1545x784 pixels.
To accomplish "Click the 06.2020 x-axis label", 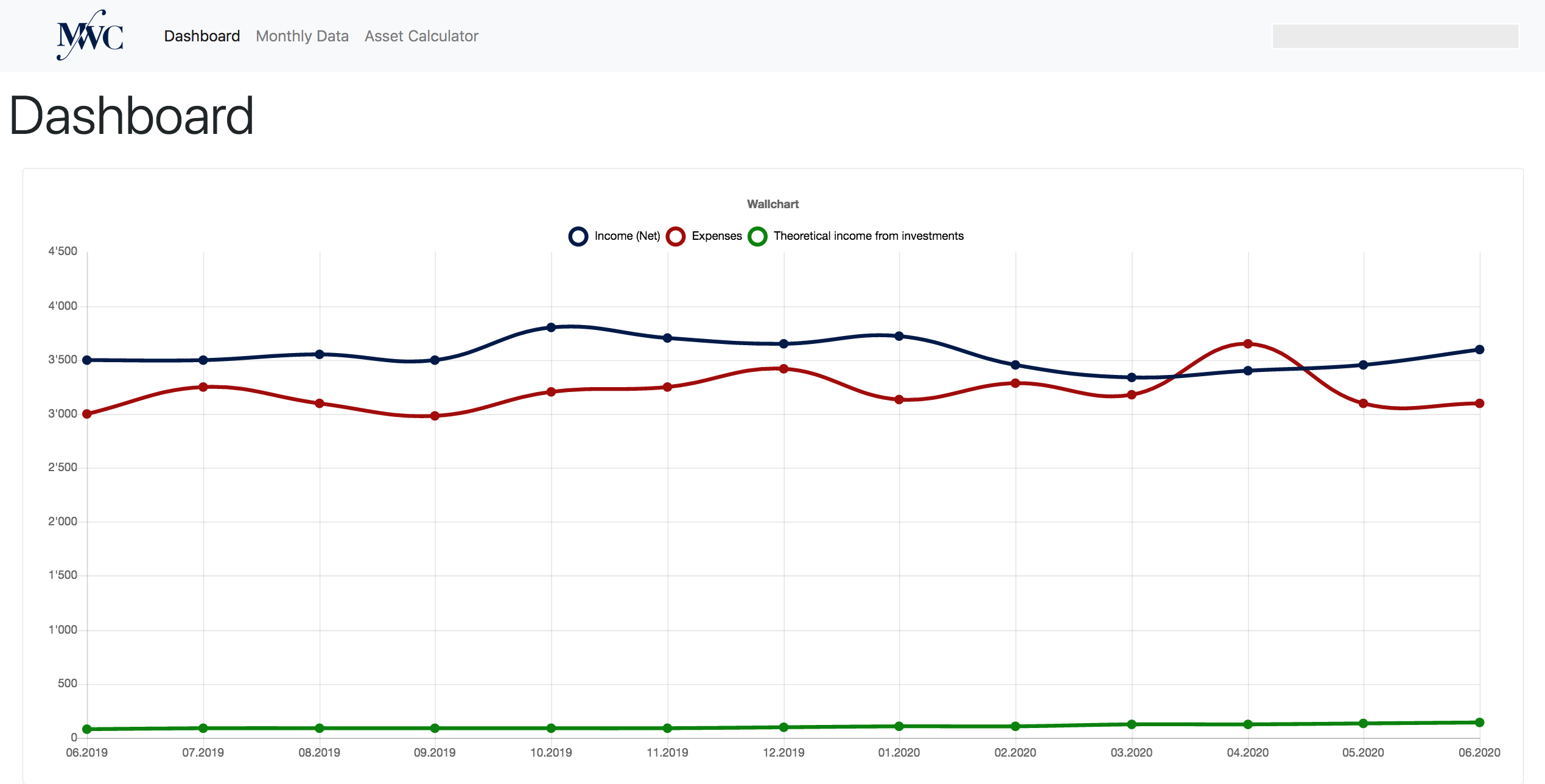I will pyautogui.click(x=1480, y=752).
